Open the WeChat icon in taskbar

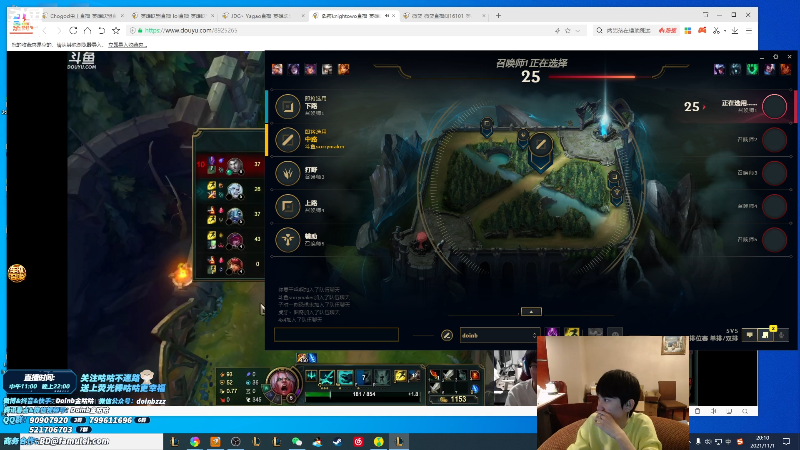(x=297, y=442)
